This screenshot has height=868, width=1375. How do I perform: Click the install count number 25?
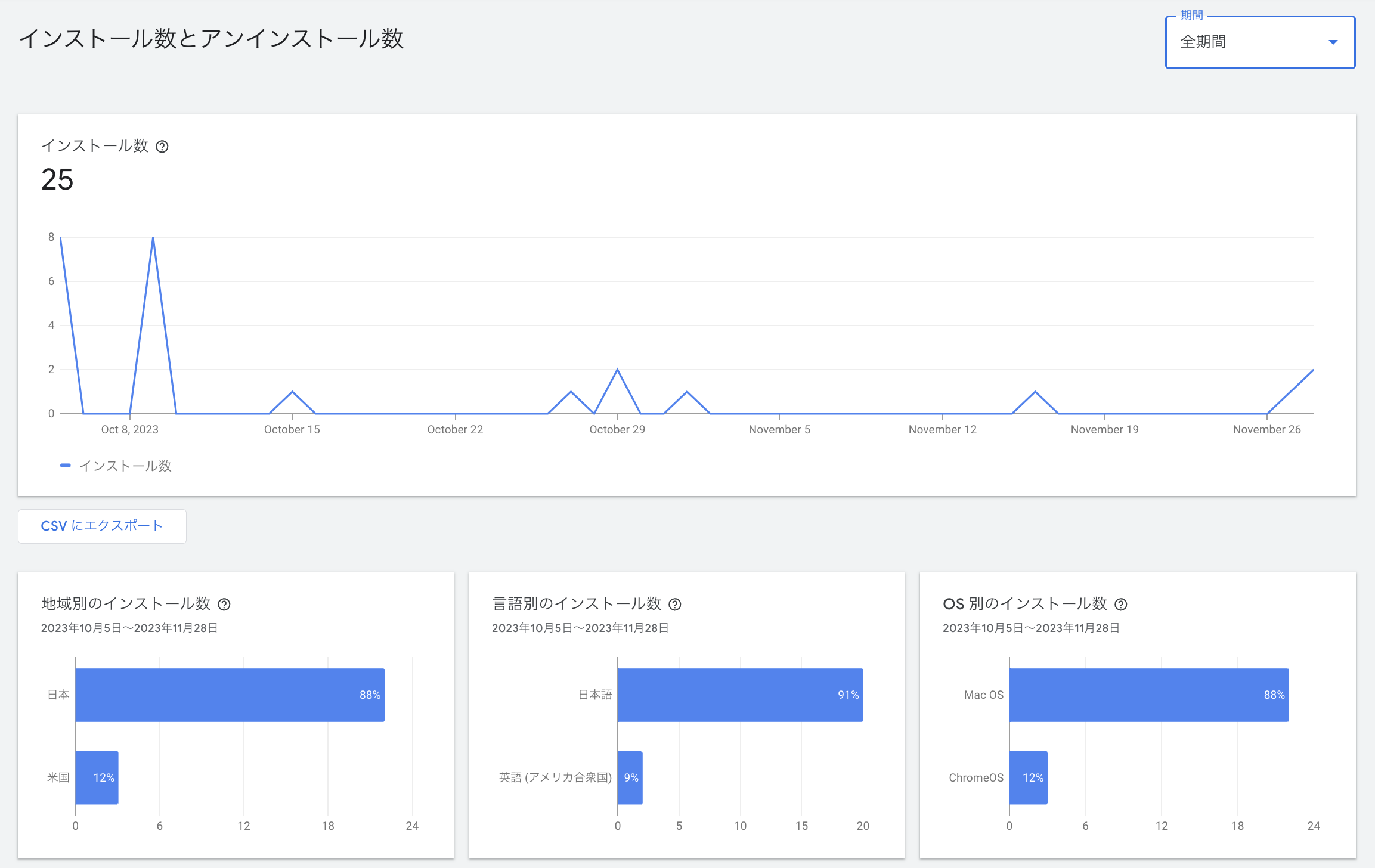(x=57, y=179)
